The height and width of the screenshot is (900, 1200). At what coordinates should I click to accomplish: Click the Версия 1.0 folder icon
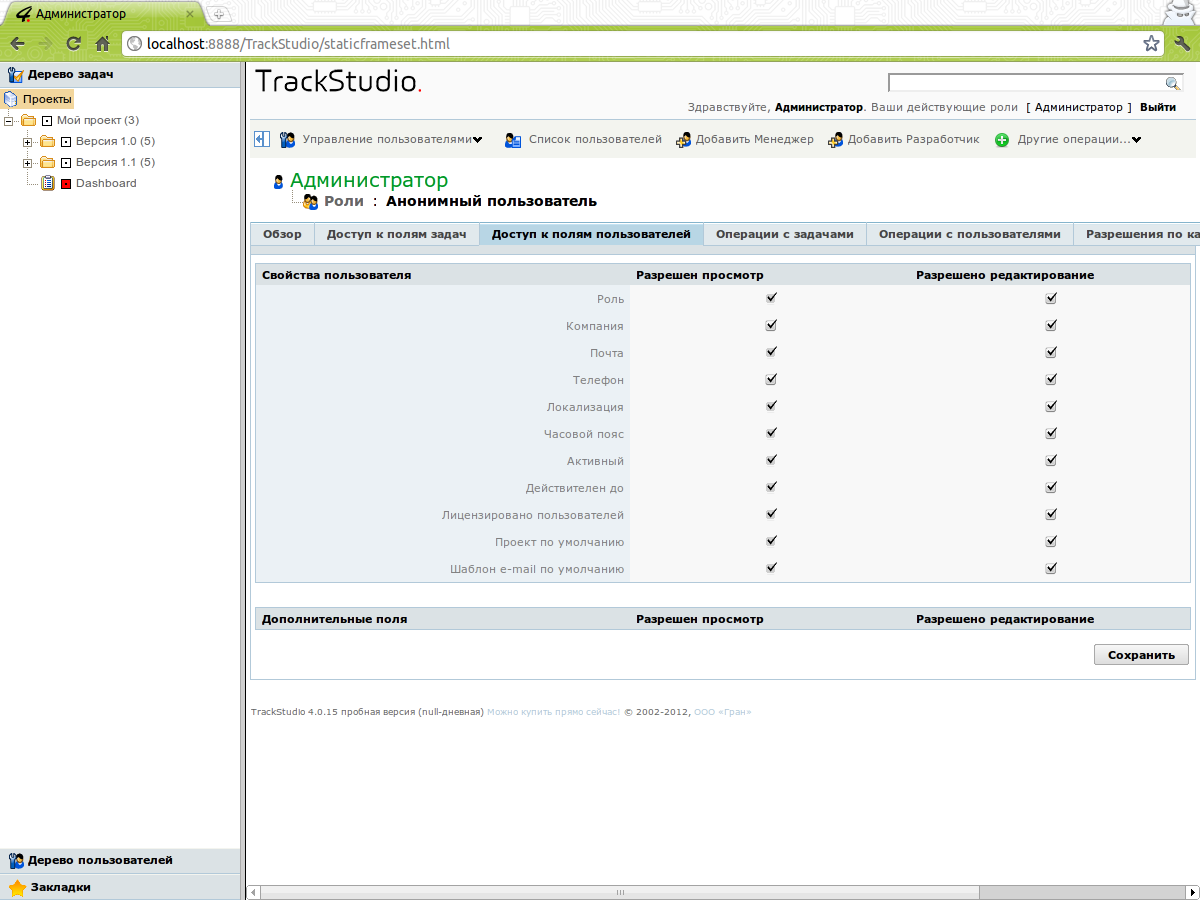[47, 141]
